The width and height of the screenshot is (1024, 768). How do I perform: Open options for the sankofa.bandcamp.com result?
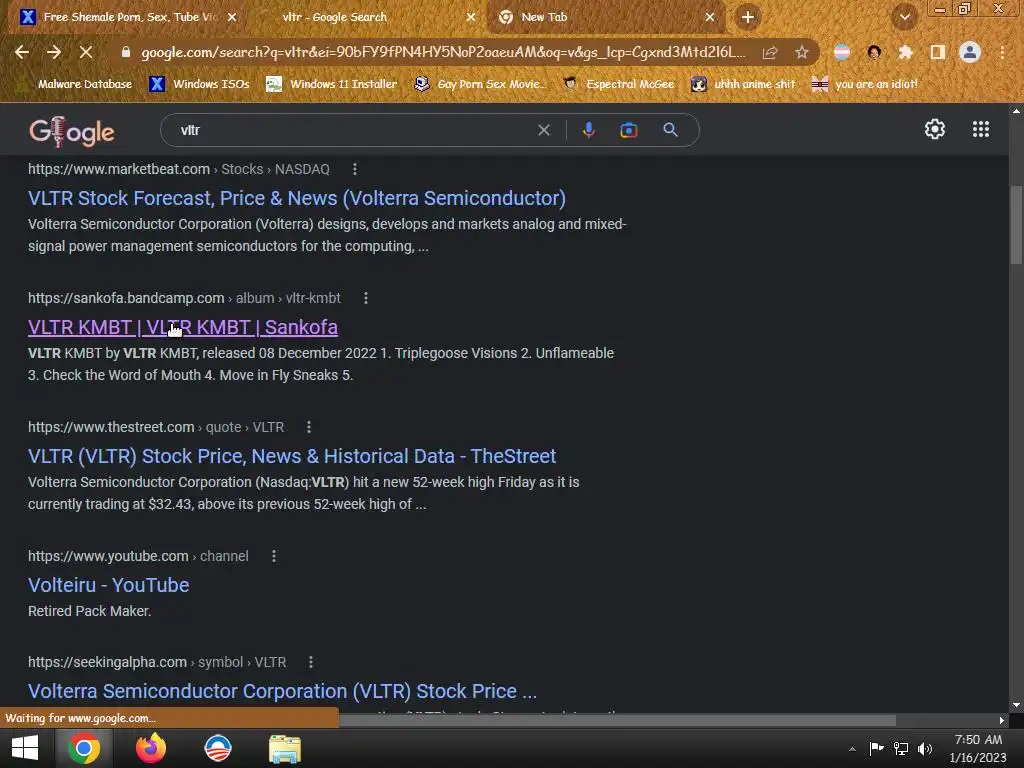[x=366, y=298]
